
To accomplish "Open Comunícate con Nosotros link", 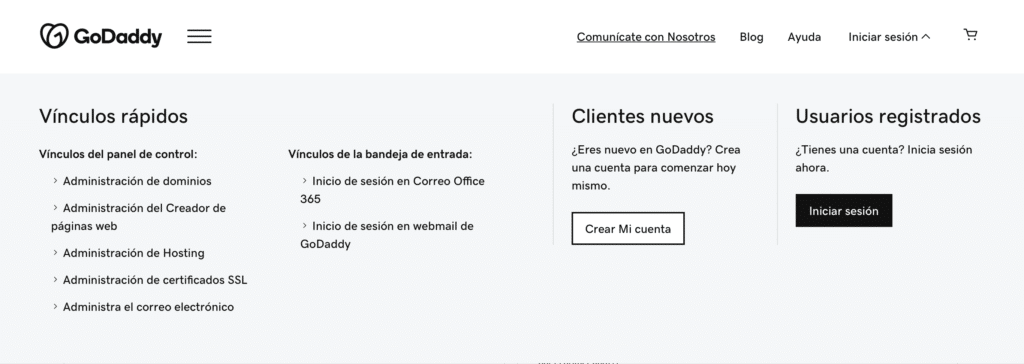I will 646,37.
